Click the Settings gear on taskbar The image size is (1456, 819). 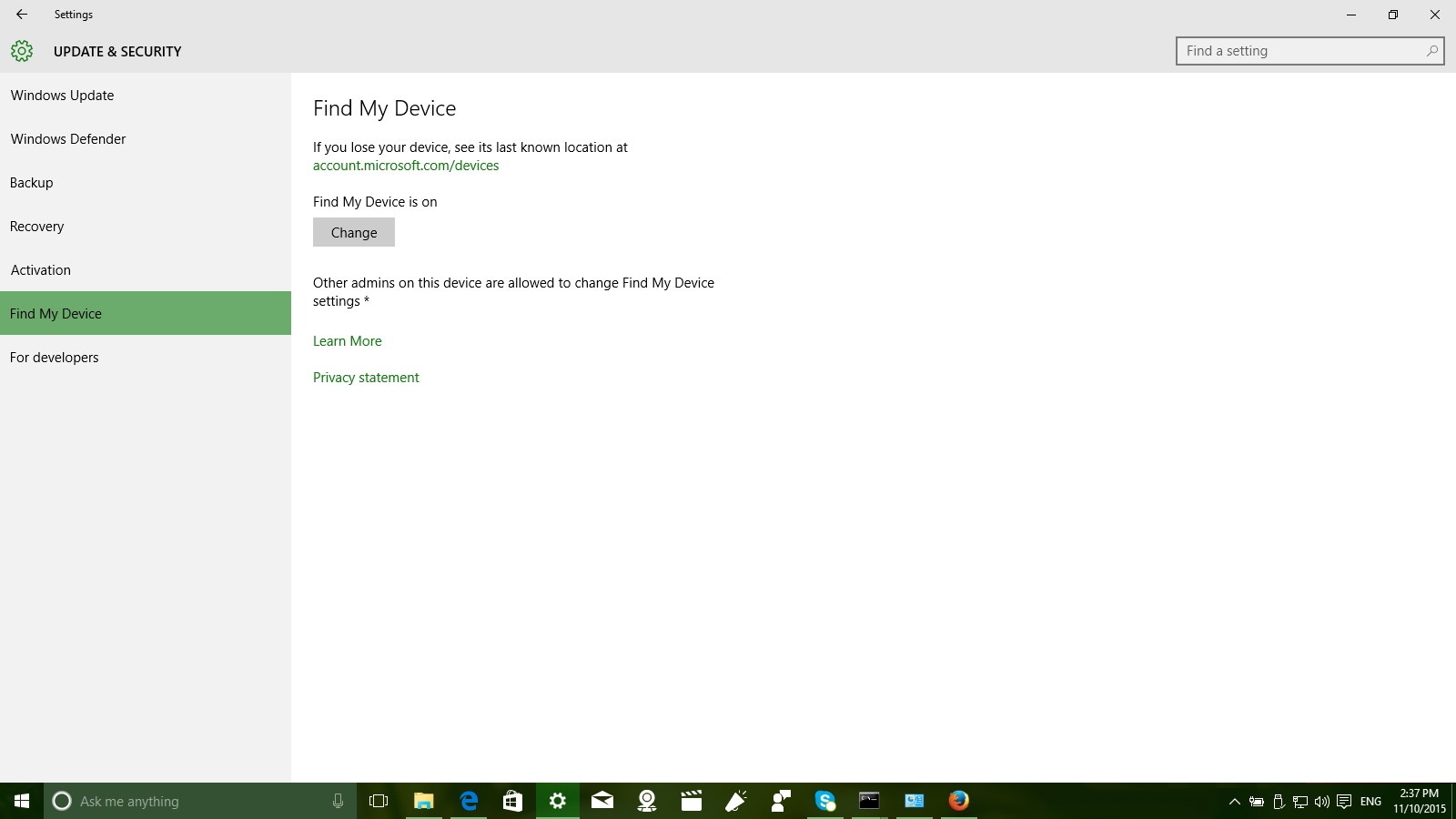pos(557,801)
